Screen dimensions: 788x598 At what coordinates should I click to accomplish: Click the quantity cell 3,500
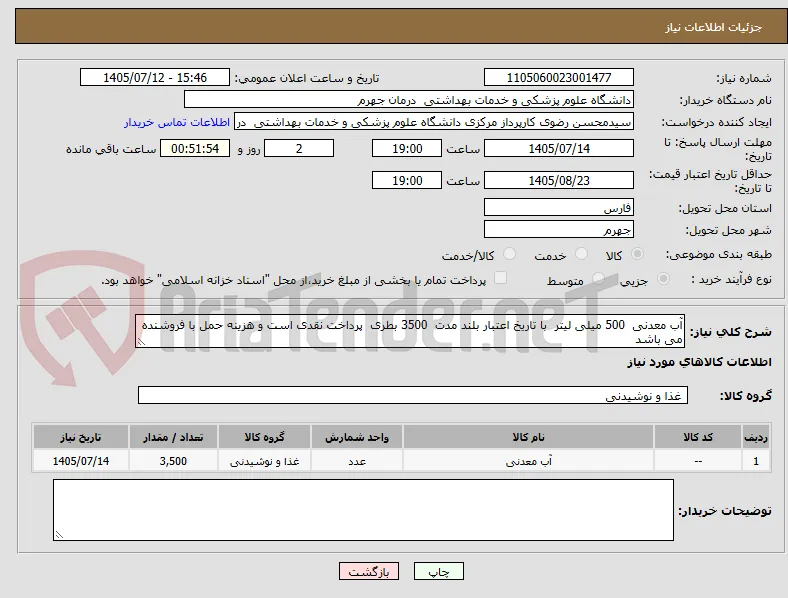point(173,461)
